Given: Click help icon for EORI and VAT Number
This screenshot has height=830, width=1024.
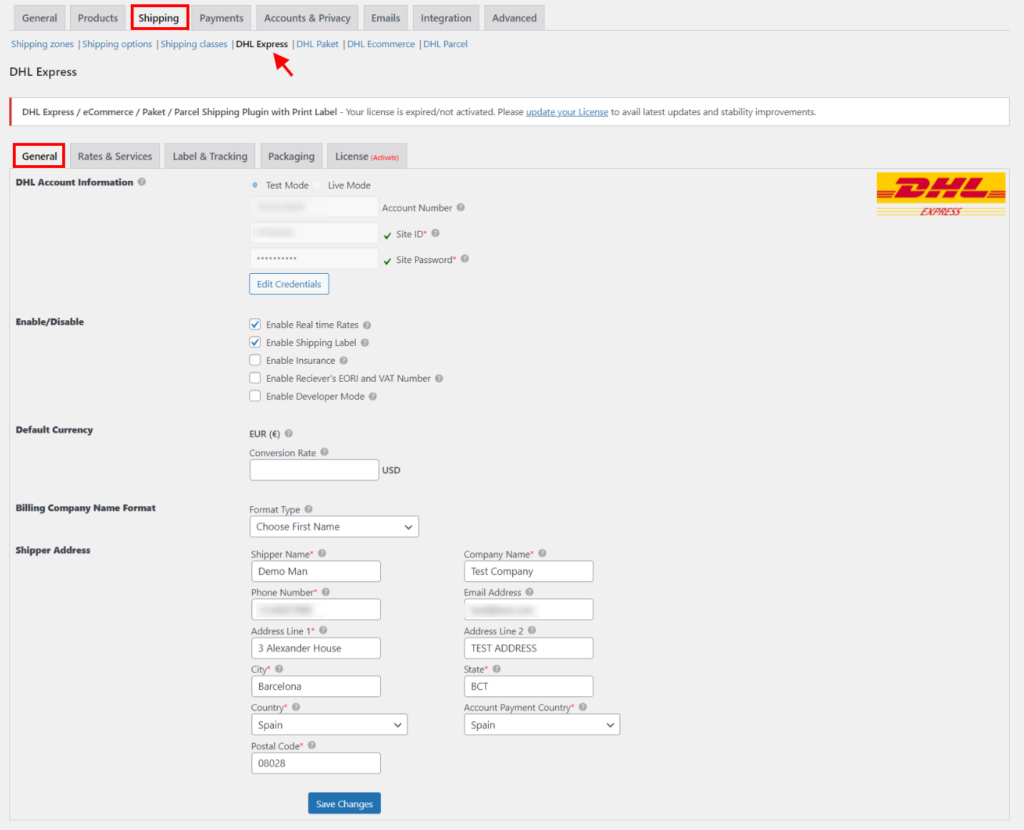Looking at the screenshot, I should point(439,379).
